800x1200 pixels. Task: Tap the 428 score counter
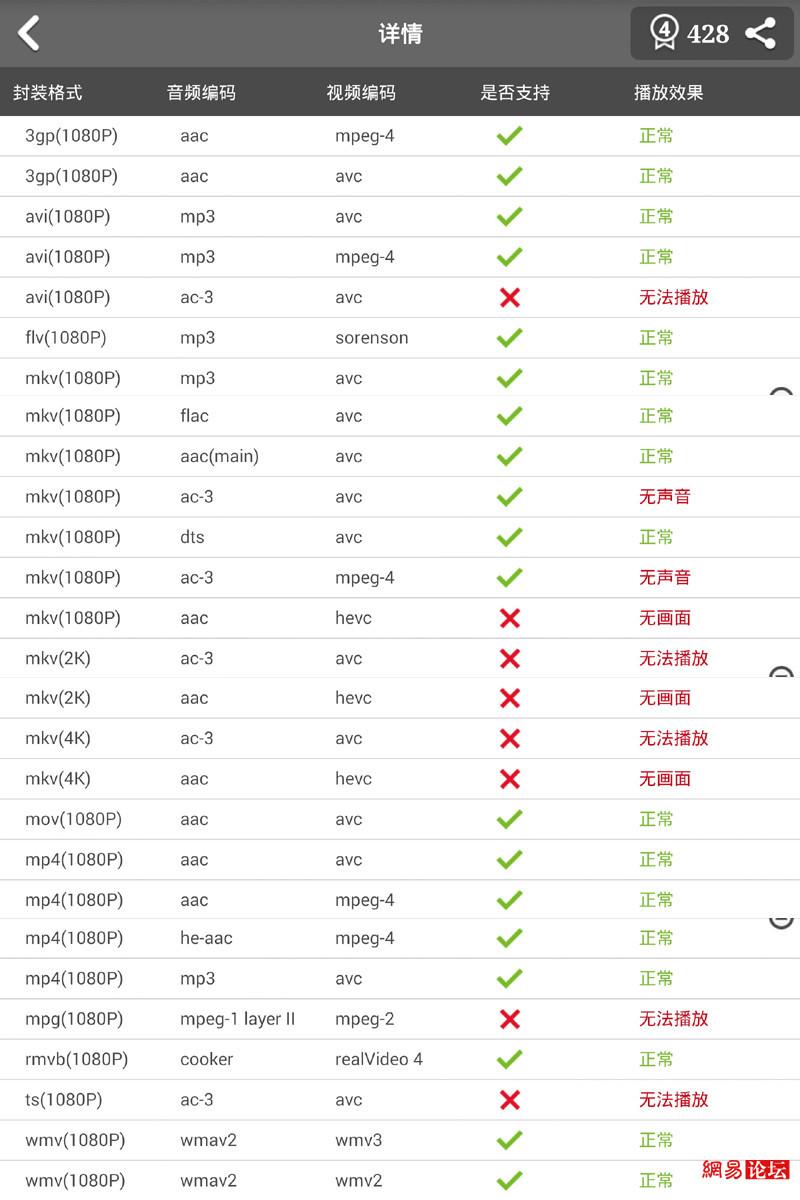(708, 34)
